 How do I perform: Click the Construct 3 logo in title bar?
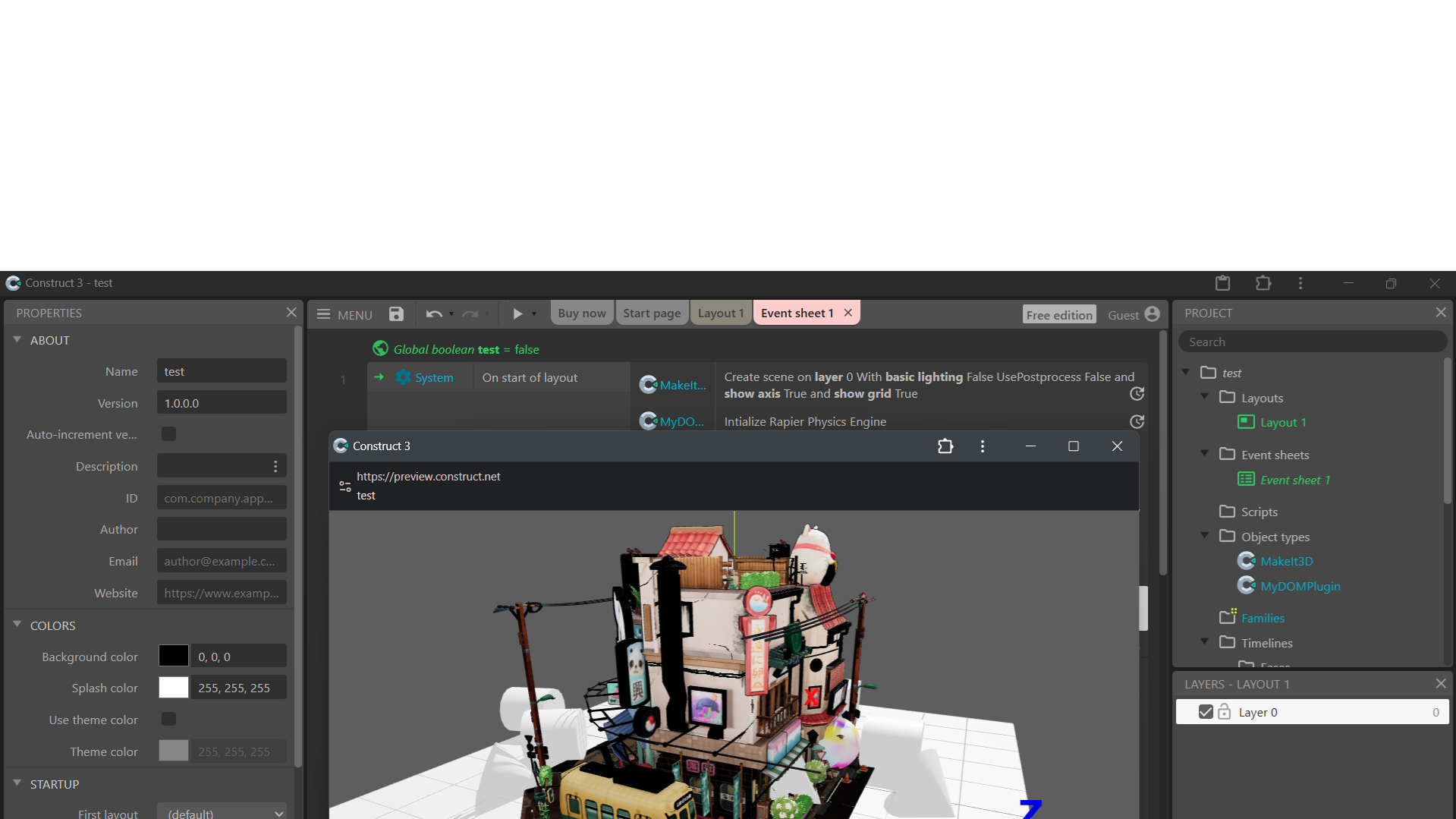(13, 283)
